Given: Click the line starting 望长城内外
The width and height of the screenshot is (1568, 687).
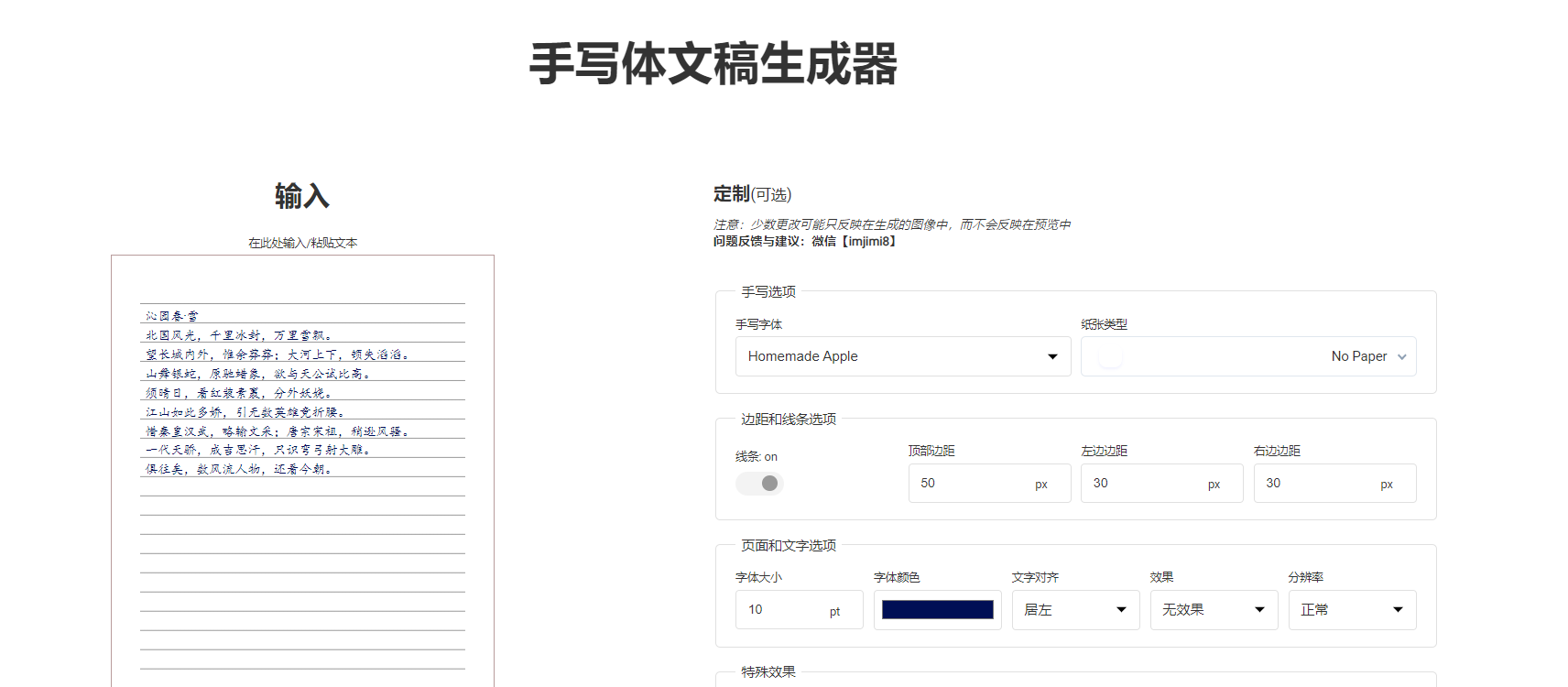Looking at the screenshot, I should 277,354.
